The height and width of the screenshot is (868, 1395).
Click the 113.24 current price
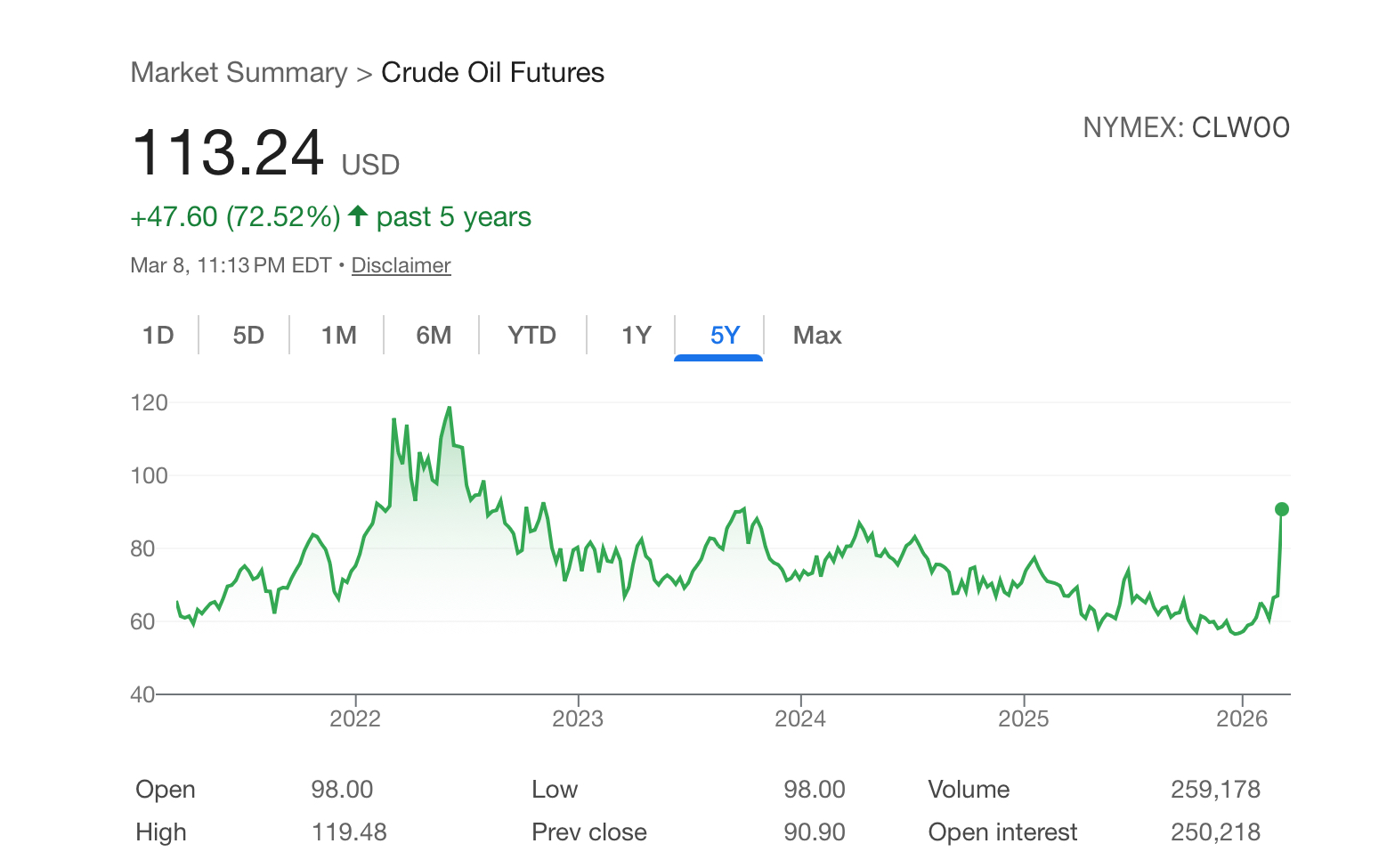click(x=228, y=153)
